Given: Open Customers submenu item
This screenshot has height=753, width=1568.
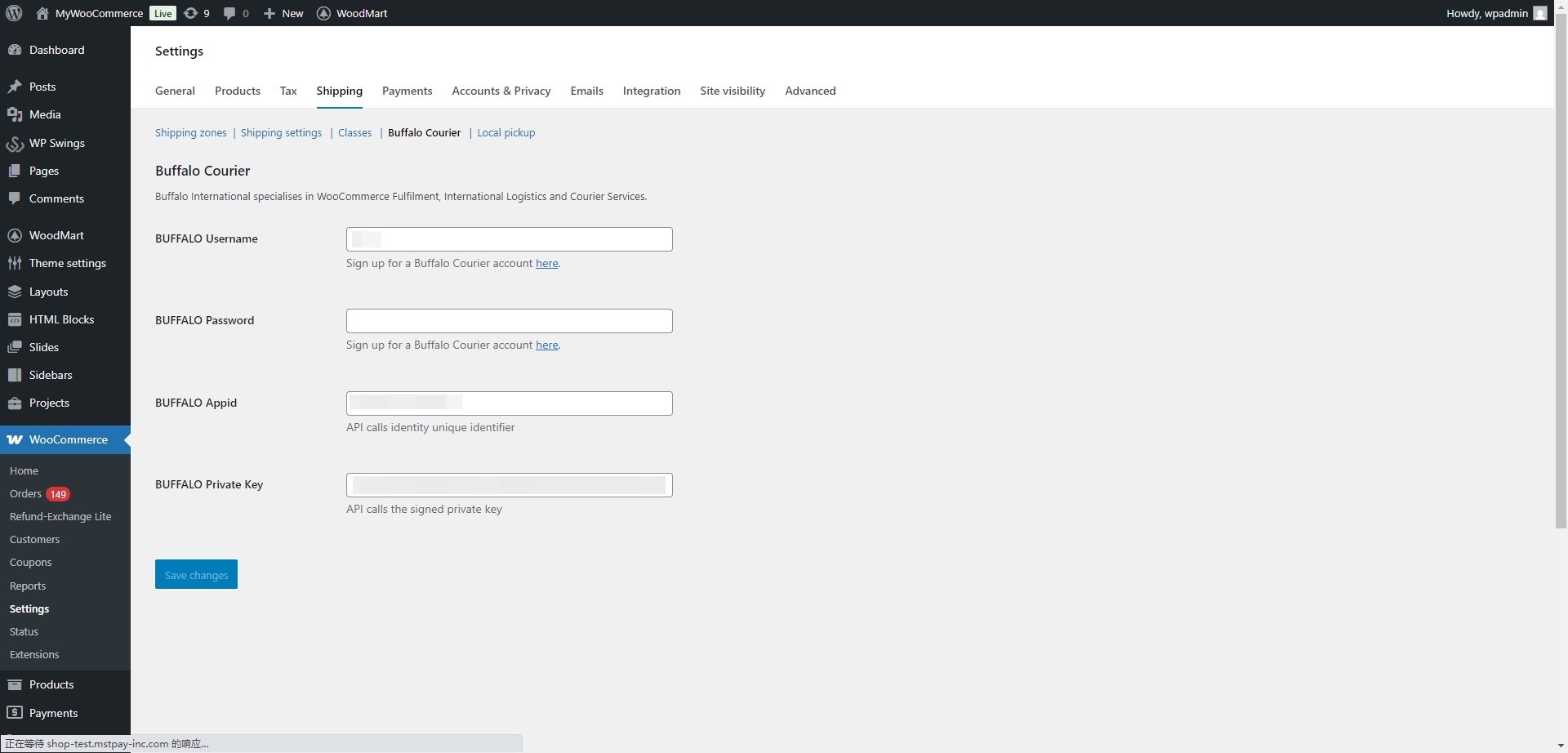Looking at the screenshot, I should click(x=34, y=539).
